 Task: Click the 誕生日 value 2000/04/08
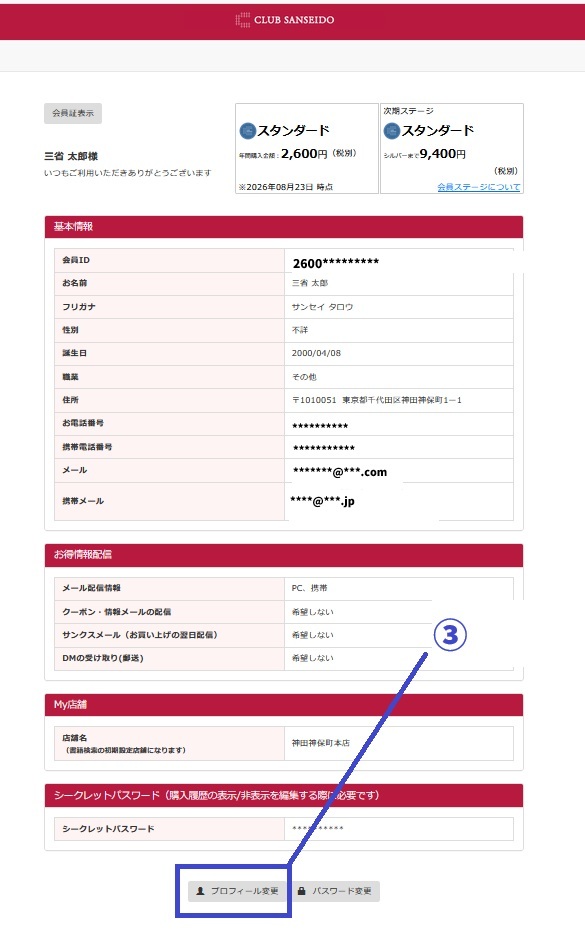click(316, 353)
